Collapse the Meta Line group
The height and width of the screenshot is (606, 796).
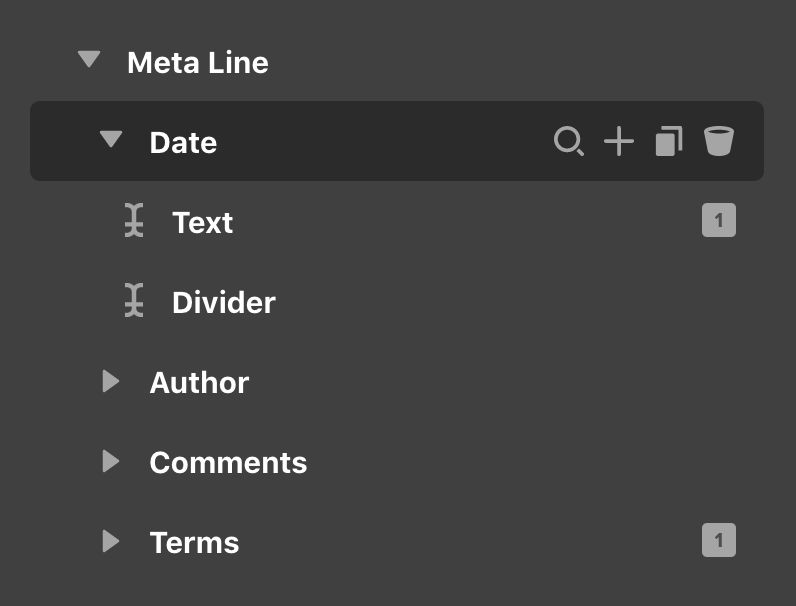tap(89, 59)
